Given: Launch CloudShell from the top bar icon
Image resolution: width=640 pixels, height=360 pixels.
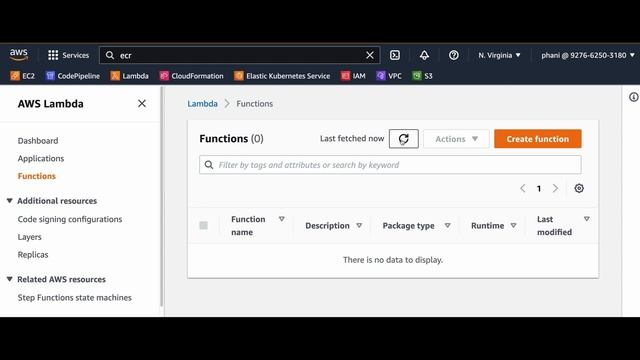Looking at the screenshot, I should [395, 55].
